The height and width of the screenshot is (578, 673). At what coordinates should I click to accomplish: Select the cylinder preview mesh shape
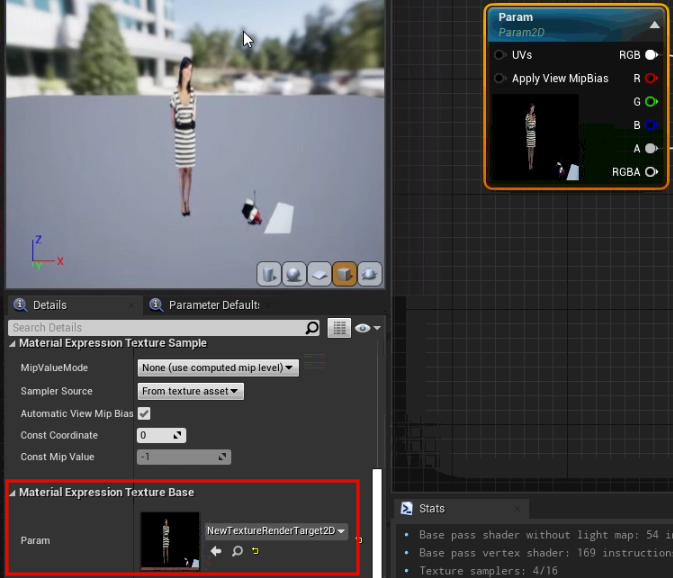click(x=269, y=274)
